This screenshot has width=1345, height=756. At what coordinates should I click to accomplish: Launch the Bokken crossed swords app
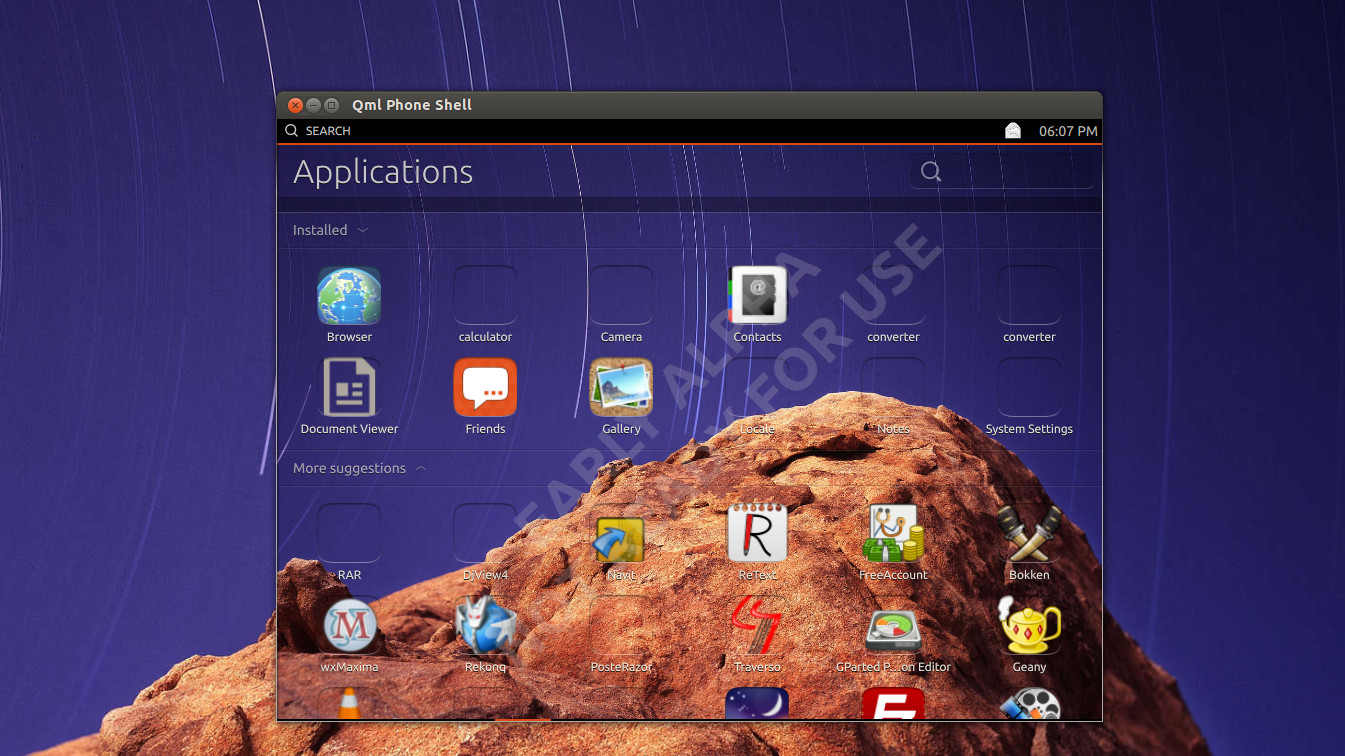click(x=1029, y=534)
